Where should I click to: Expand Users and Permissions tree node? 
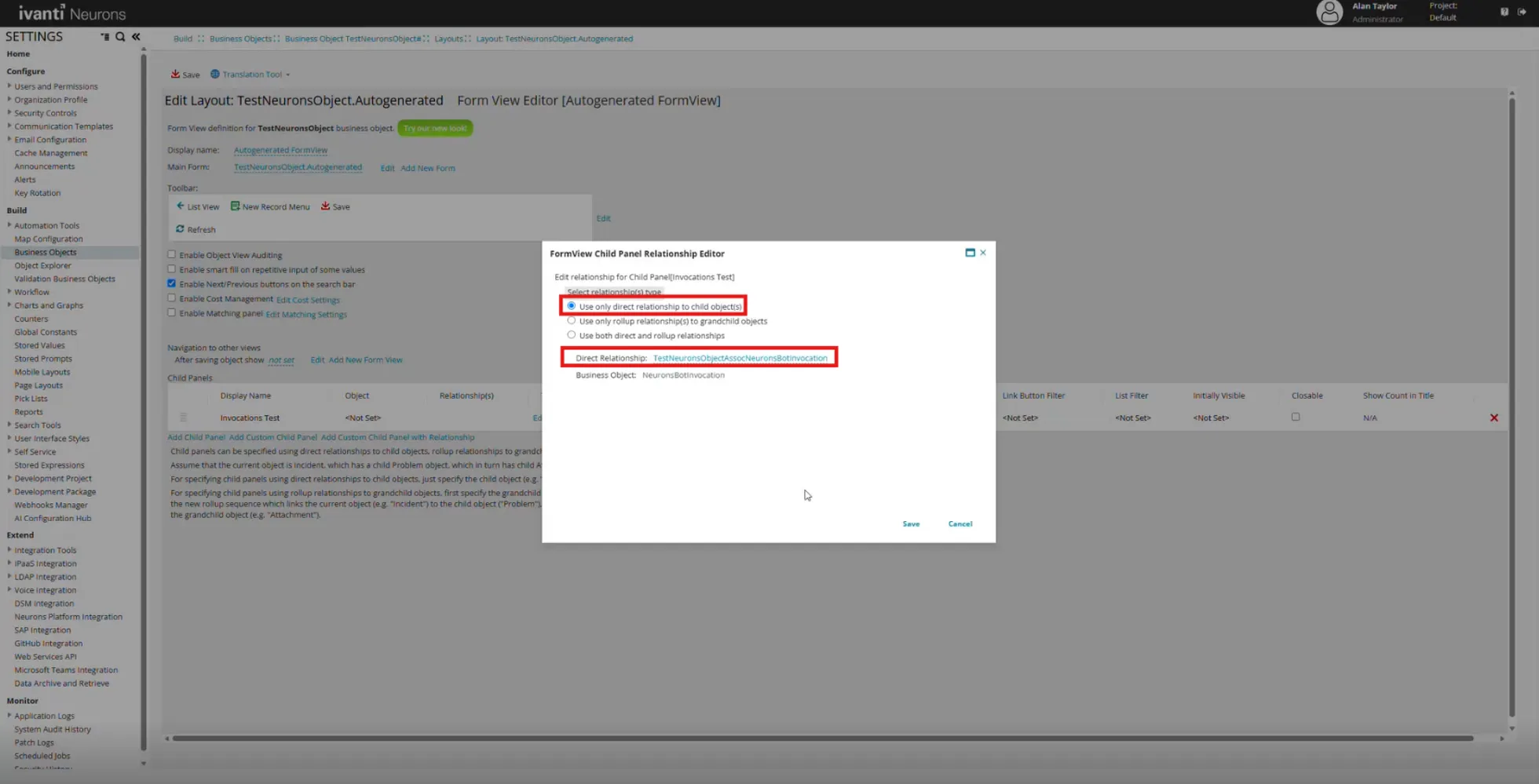click(x=9, y=86)
